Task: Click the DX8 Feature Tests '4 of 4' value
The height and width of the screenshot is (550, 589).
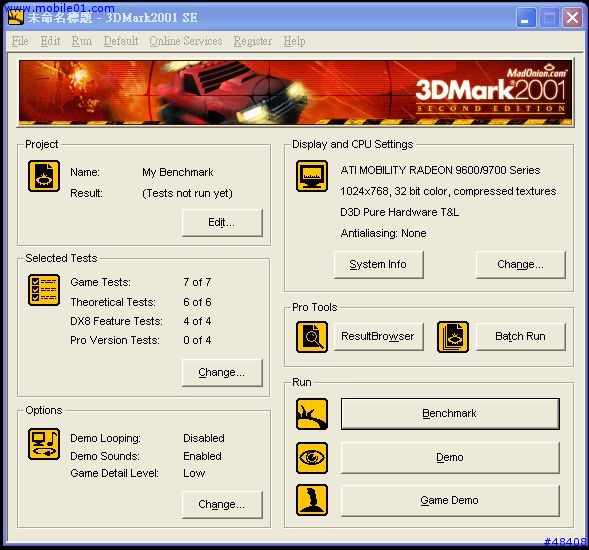Action: (x=197, y=321)
